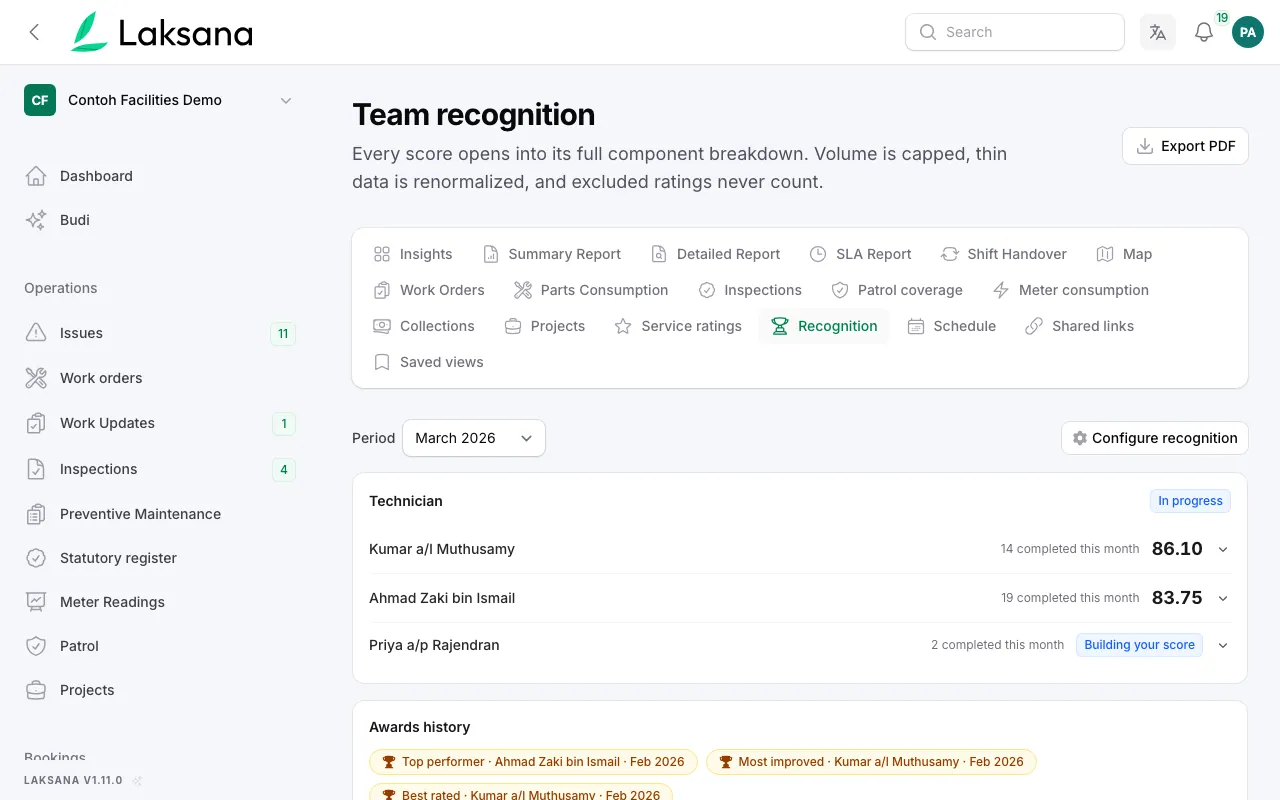The image size is (1280, 800).
Task: Click the Projects briefcase icon in sidebar
Action: 36,690
